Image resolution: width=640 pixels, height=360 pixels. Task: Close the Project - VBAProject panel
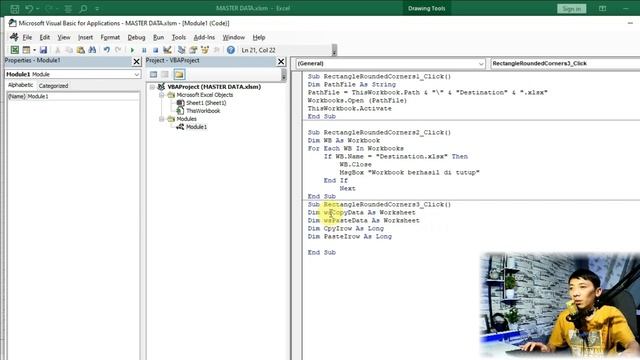(x=281, y=61)
